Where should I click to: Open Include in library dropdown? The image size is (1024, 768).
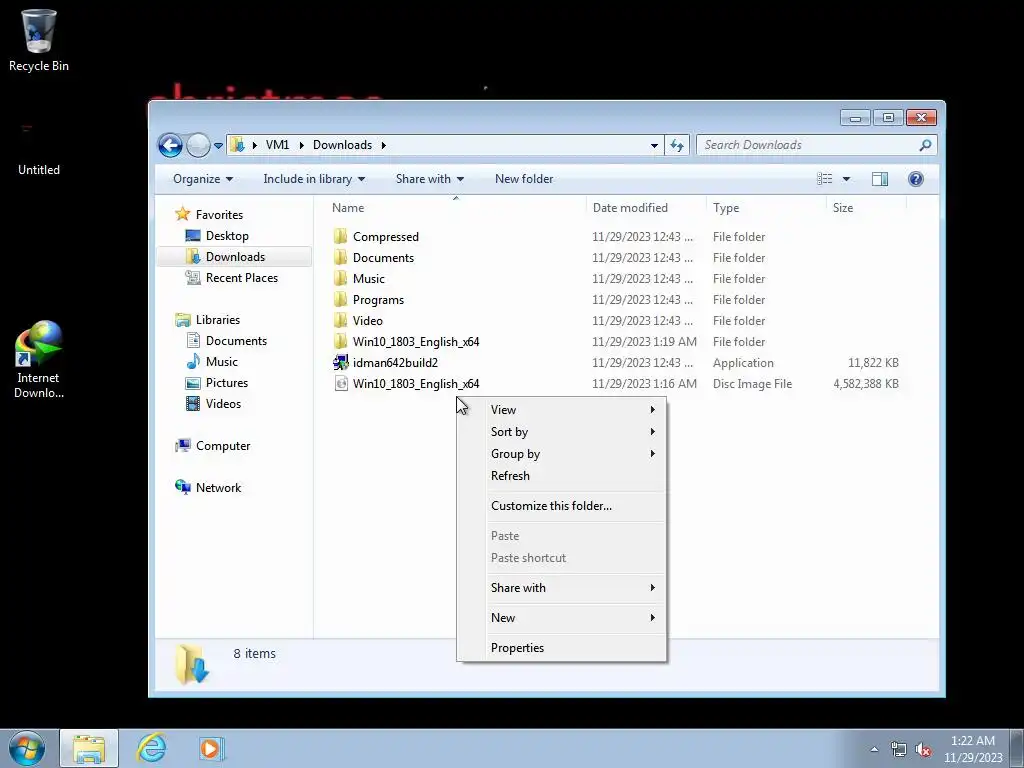(313, 179)
